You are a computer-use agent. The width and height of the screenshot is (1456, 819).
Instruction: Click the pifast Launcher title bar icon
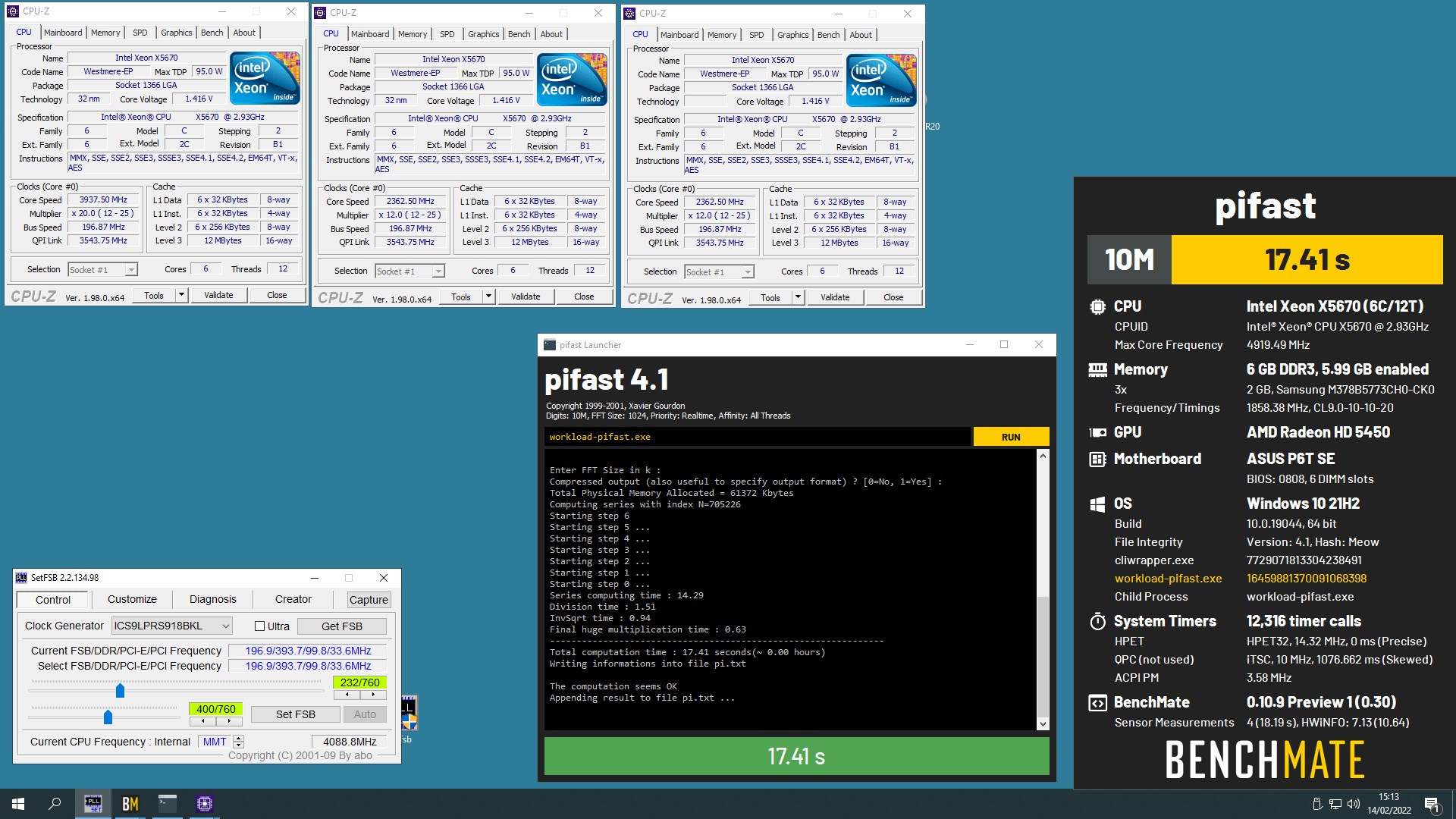pos(550,345)
